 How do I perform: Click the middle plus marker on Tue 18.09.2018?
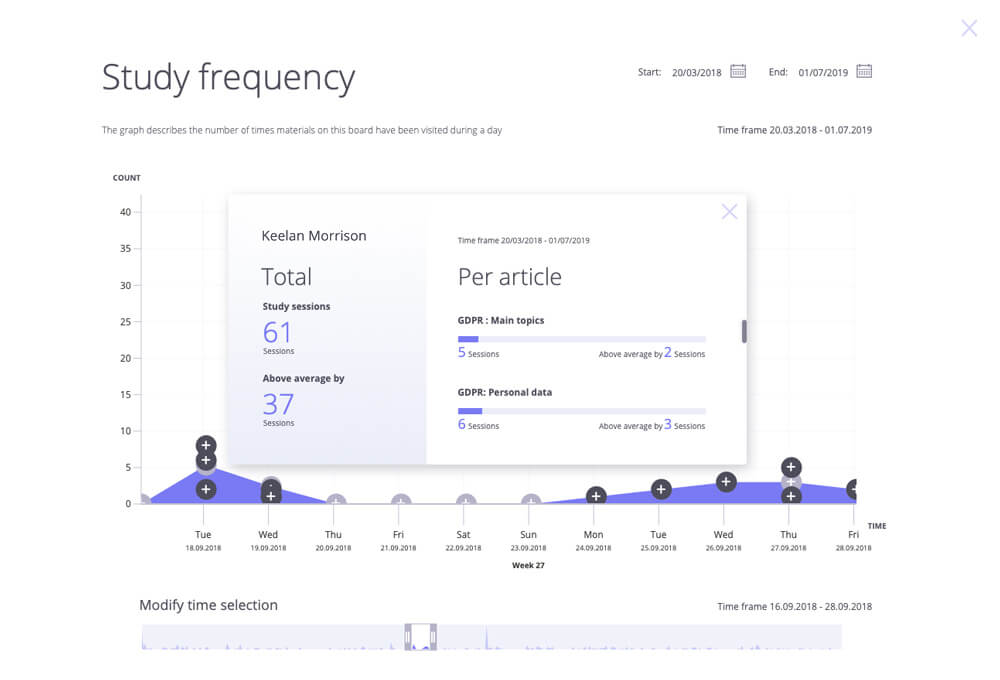(205, 460)
